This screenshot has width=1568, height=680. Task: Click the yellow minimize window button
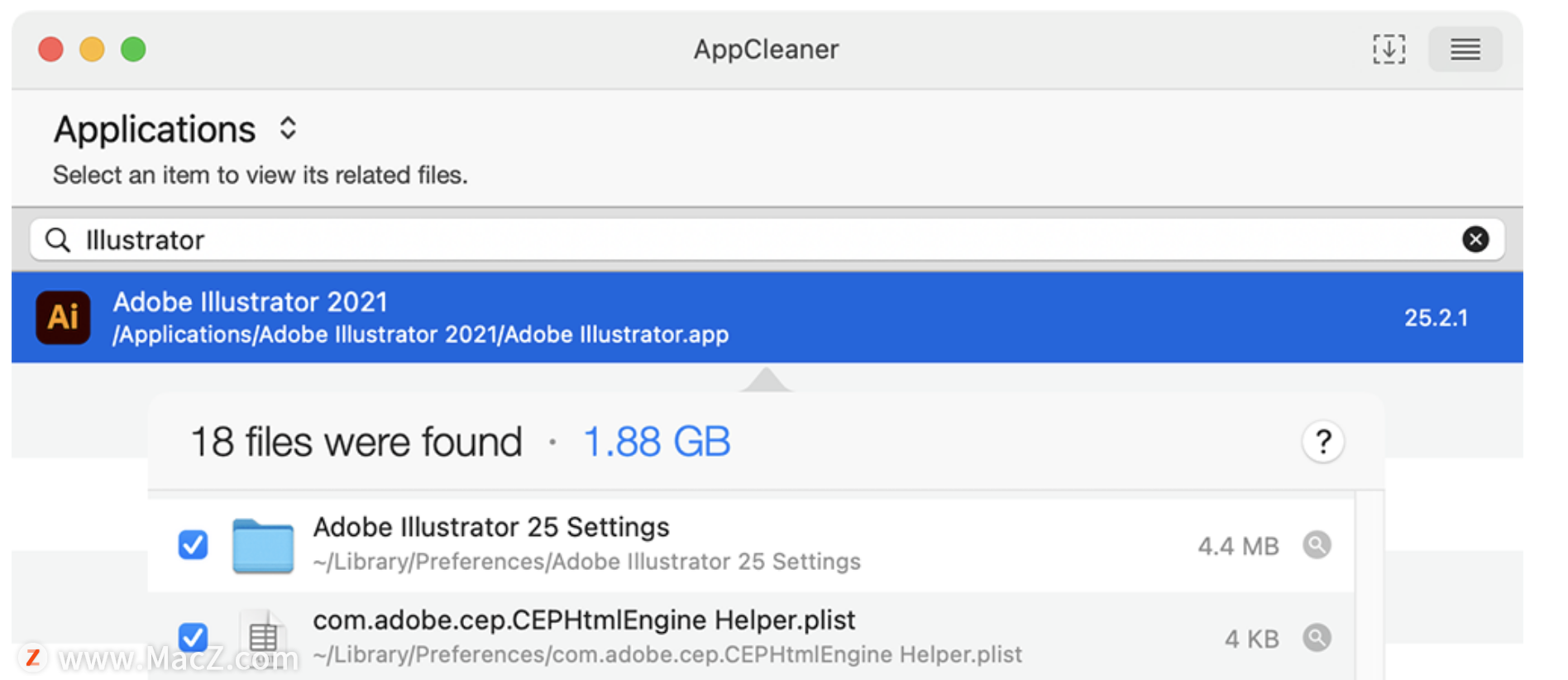click(92, 50)
